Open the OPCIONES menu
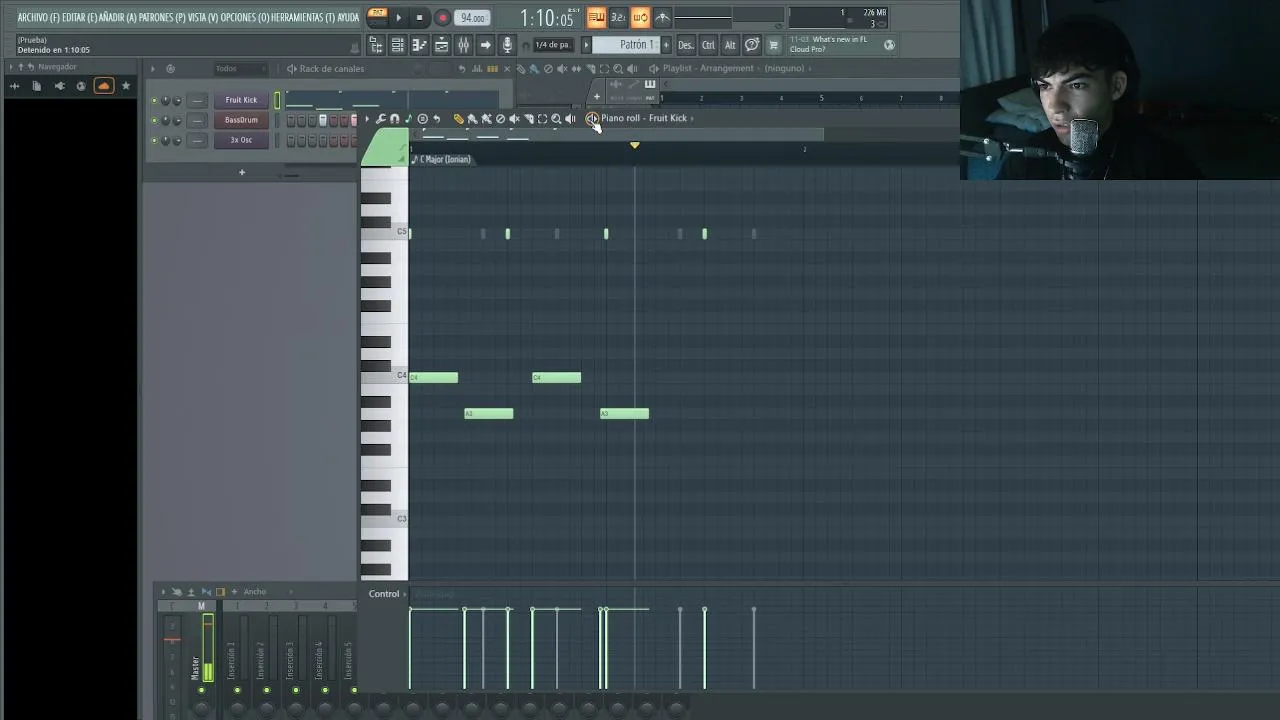The width and height of the screenshot is (1280, 720). pos(246,17)
